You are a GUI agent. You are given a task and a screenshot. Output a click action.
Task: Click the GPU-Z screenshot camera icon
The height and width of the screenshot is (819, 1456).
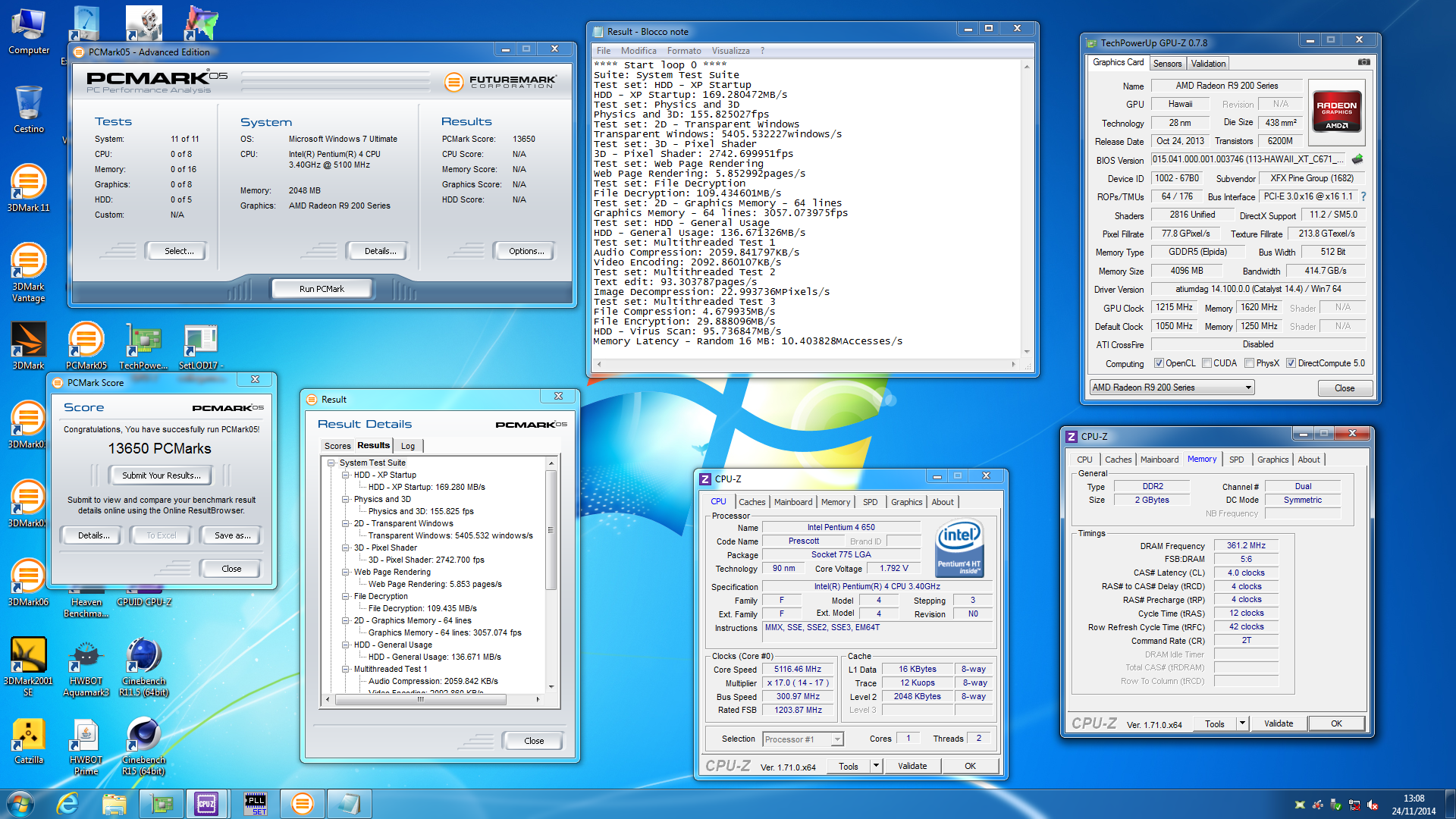tap(1363, 62)
